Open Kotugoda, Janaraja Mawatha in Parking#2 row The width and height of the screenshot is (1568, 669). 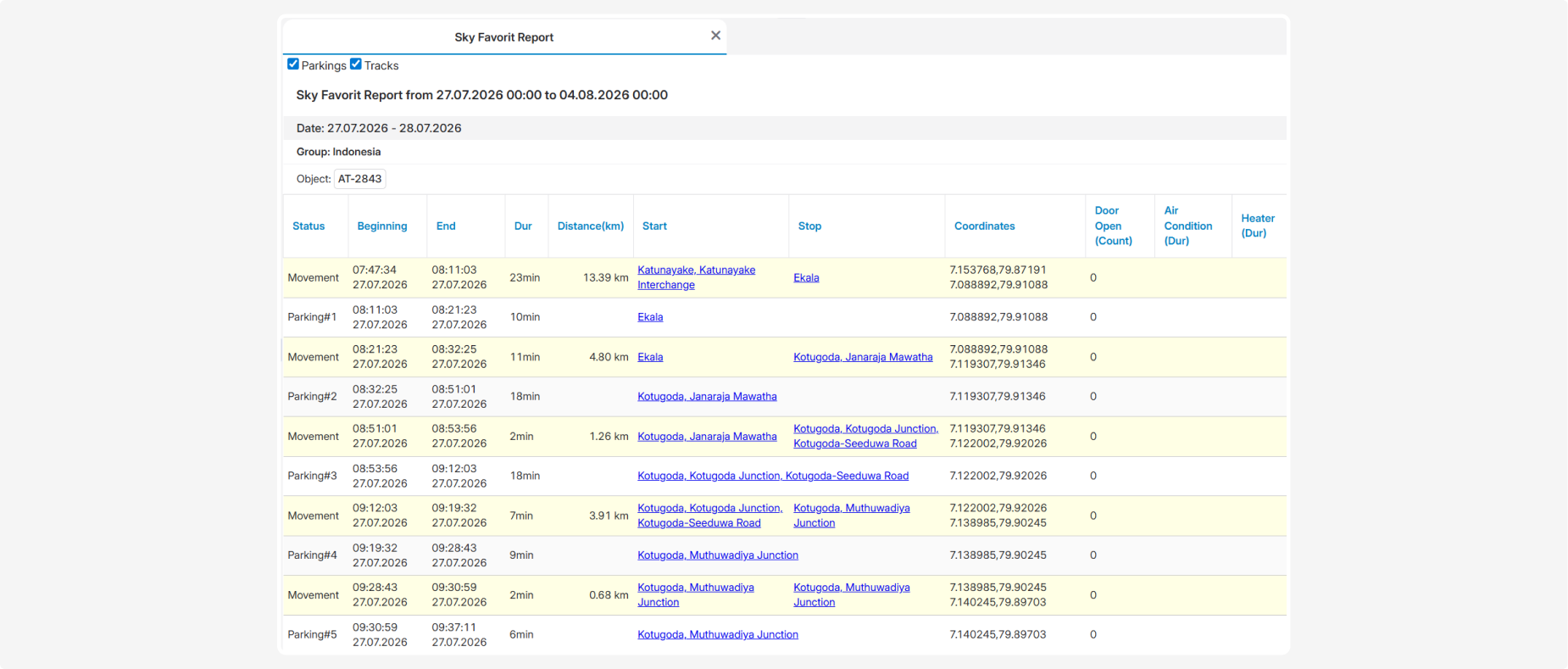pyautogui.click(x=707, y=397)
